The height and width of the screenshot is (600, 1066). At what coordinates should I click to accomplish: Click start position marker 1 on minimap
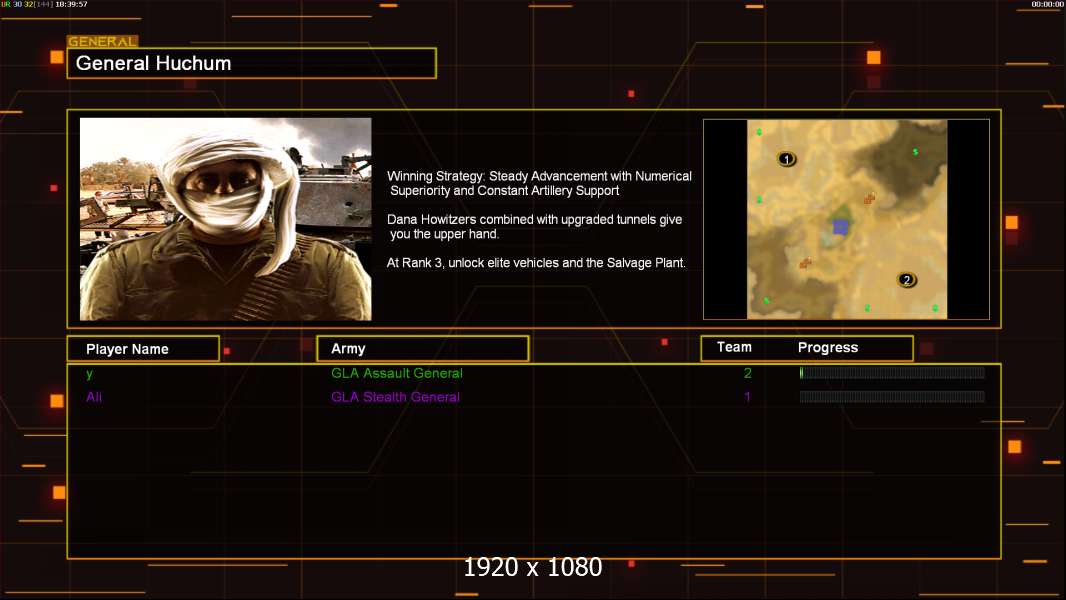pos(787,159)
